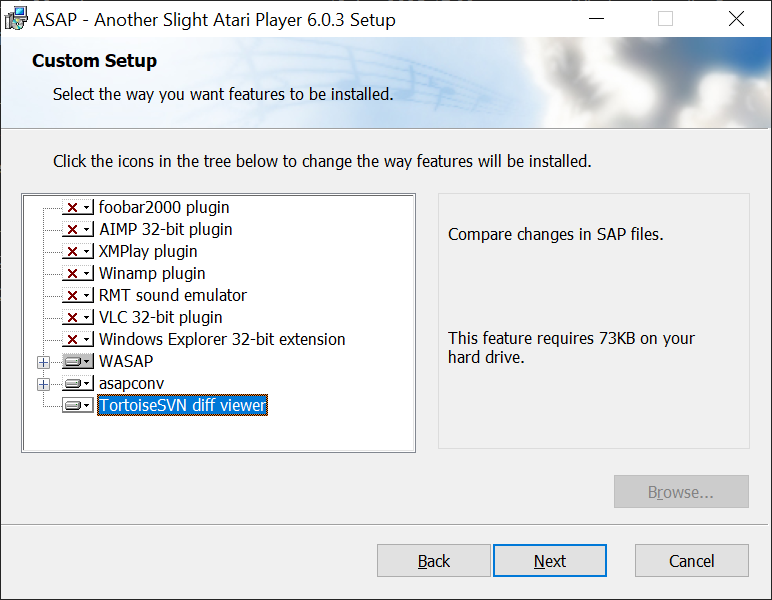Screen dimensions: 772x600
Task: Click Winamp plugin red X icon
Action: 78,273
